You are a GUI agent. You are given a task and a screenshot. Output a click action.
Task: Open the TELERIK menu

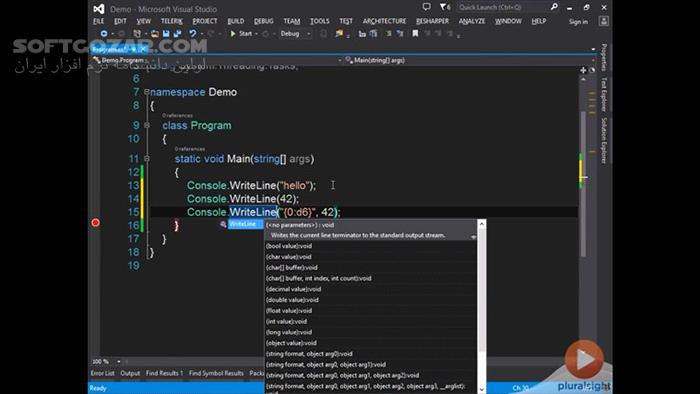coord(172,21)
